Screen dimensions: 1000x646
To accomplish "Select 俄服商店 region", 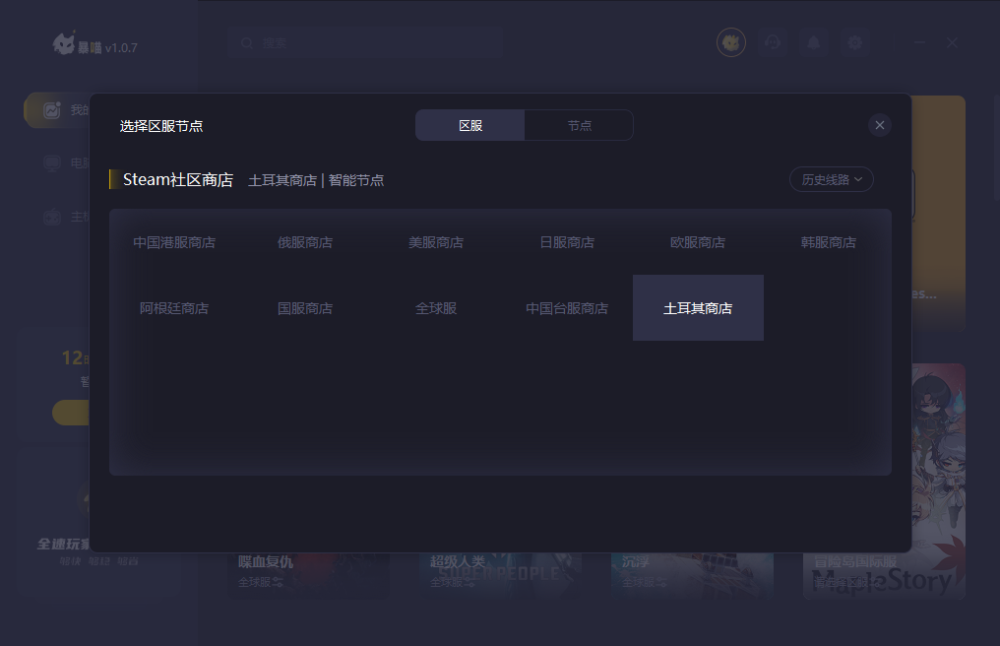I will [305, 242].
